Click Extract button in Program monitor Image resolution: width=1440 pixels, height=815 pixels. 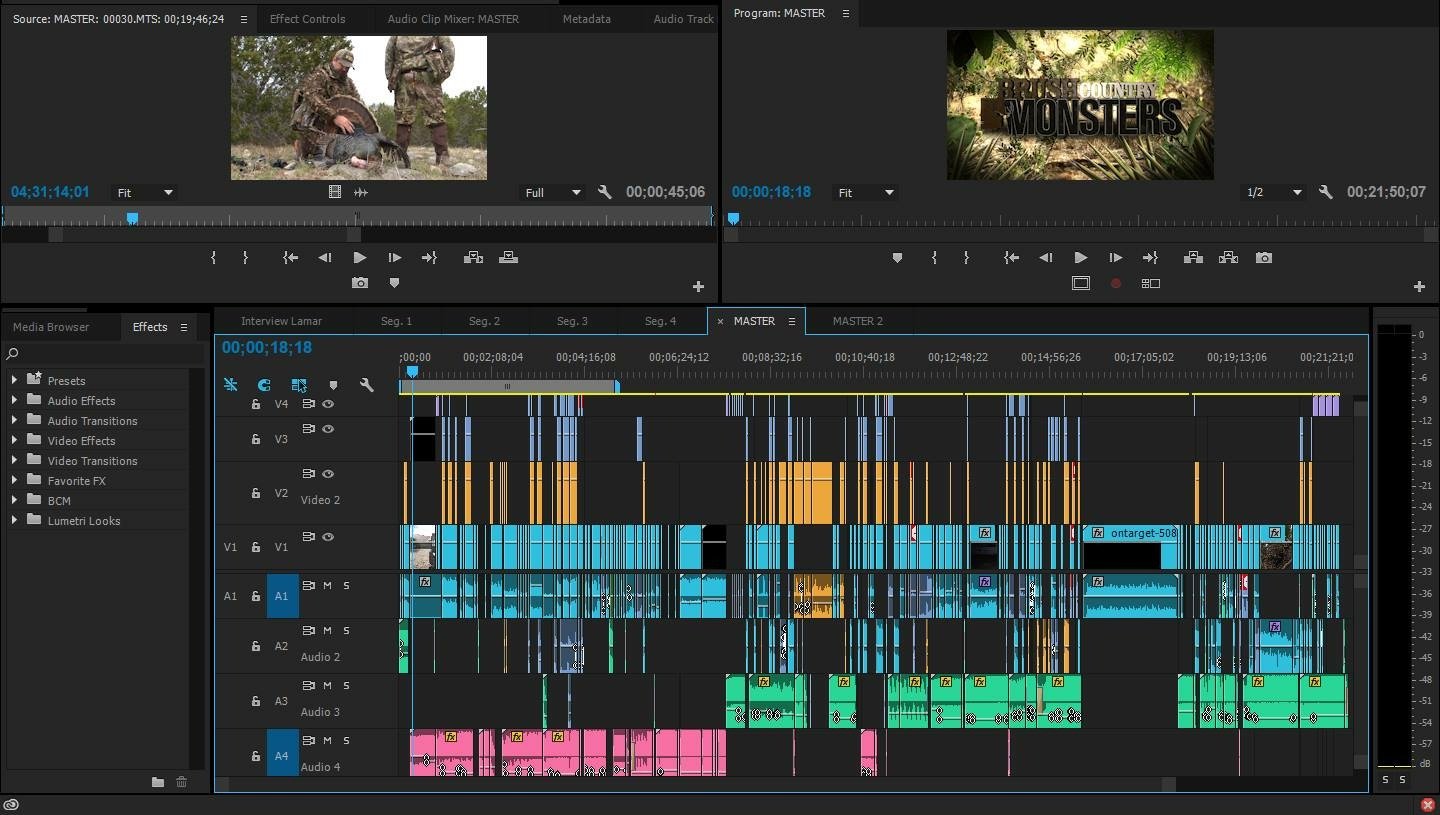(x=1228, y=258)
